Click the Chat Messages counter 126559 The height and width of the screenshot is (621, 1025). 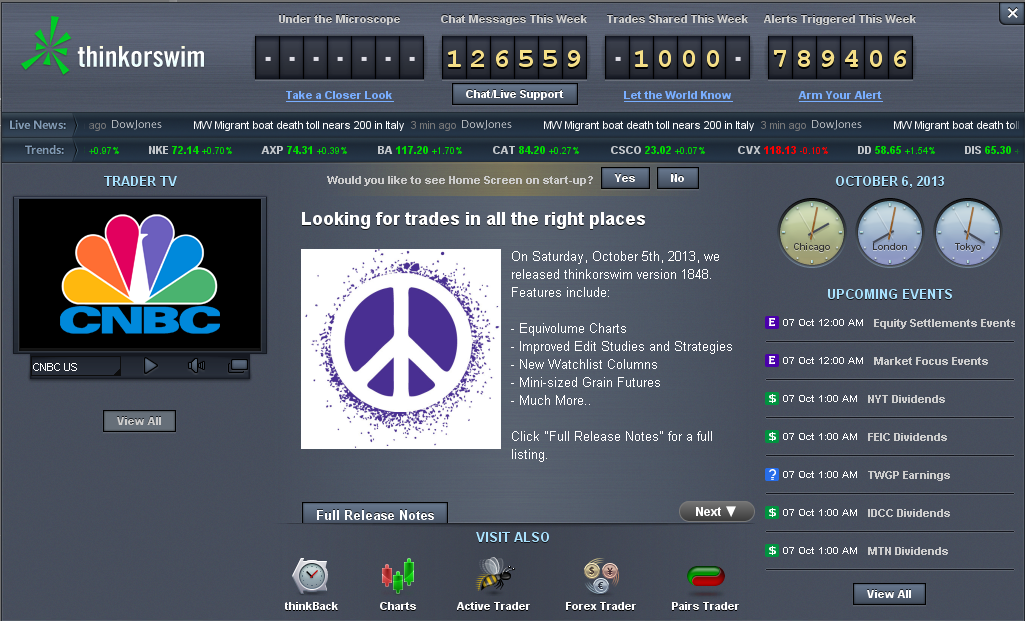[x=514, y=58]
